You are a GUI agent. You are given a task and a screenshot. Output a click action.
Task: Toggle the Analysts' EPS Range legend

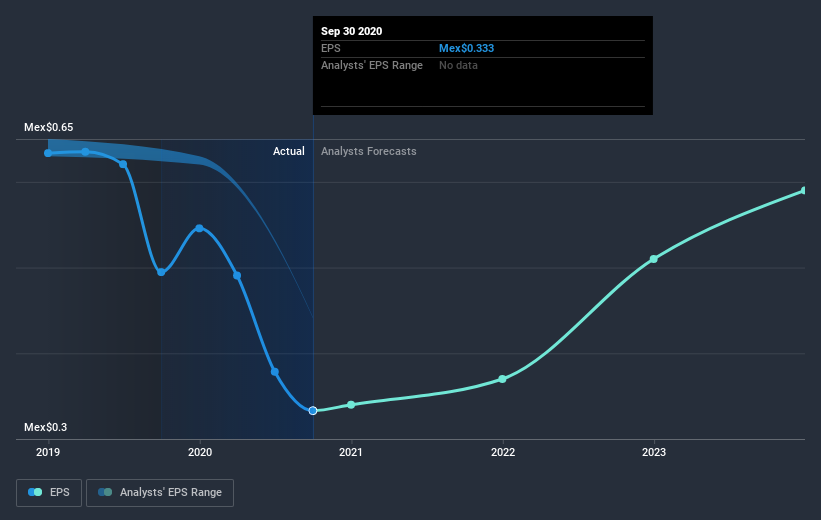160,493
